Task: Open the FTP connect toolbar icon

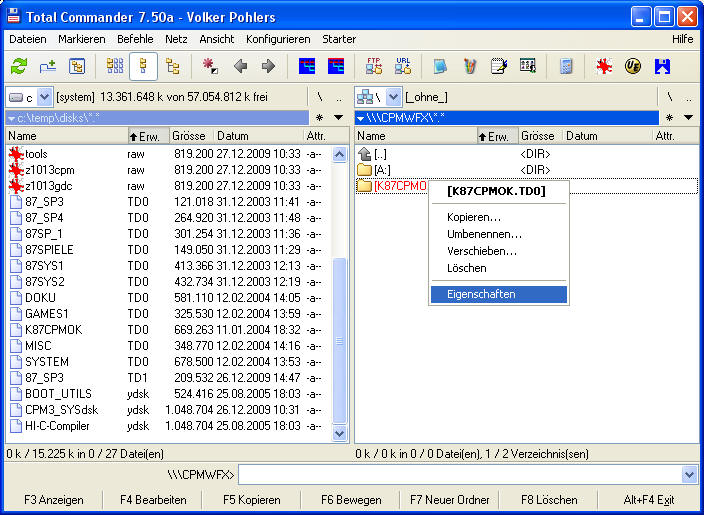Action: (x=374, y=66)
